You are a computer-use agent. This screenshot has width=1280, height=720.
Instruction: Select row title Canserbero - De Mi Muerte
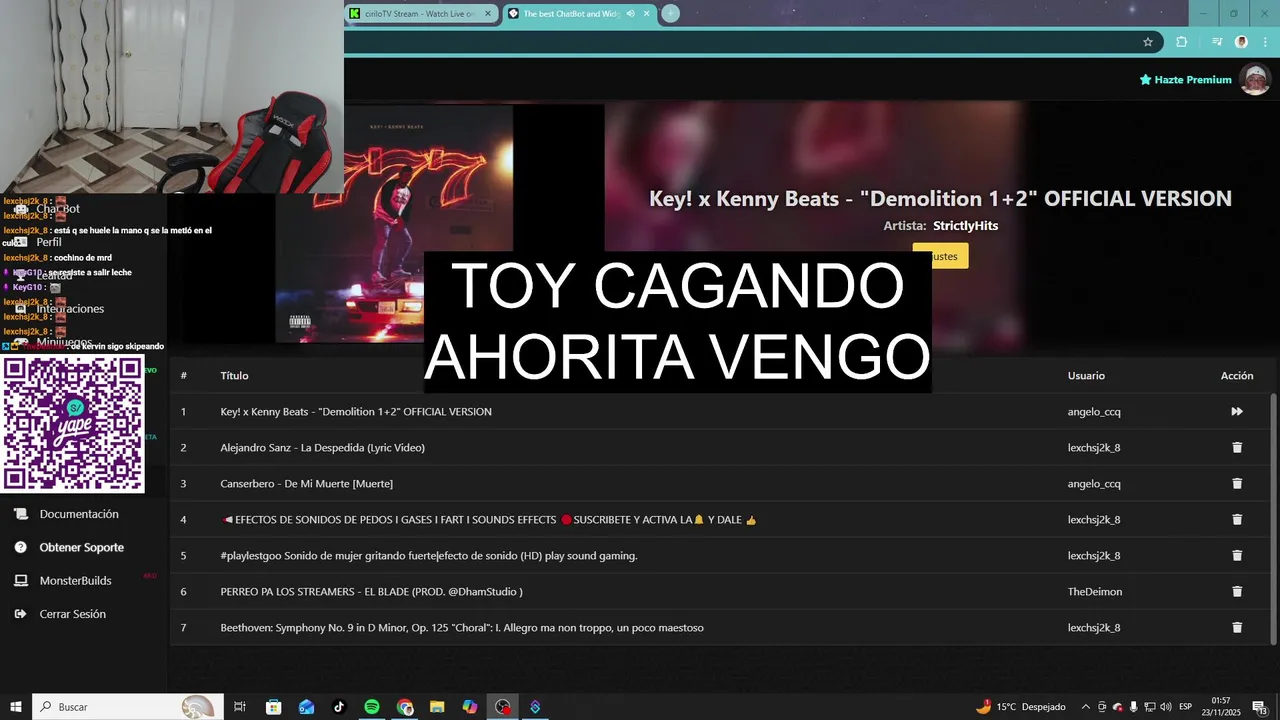click(x=306, y=483)
